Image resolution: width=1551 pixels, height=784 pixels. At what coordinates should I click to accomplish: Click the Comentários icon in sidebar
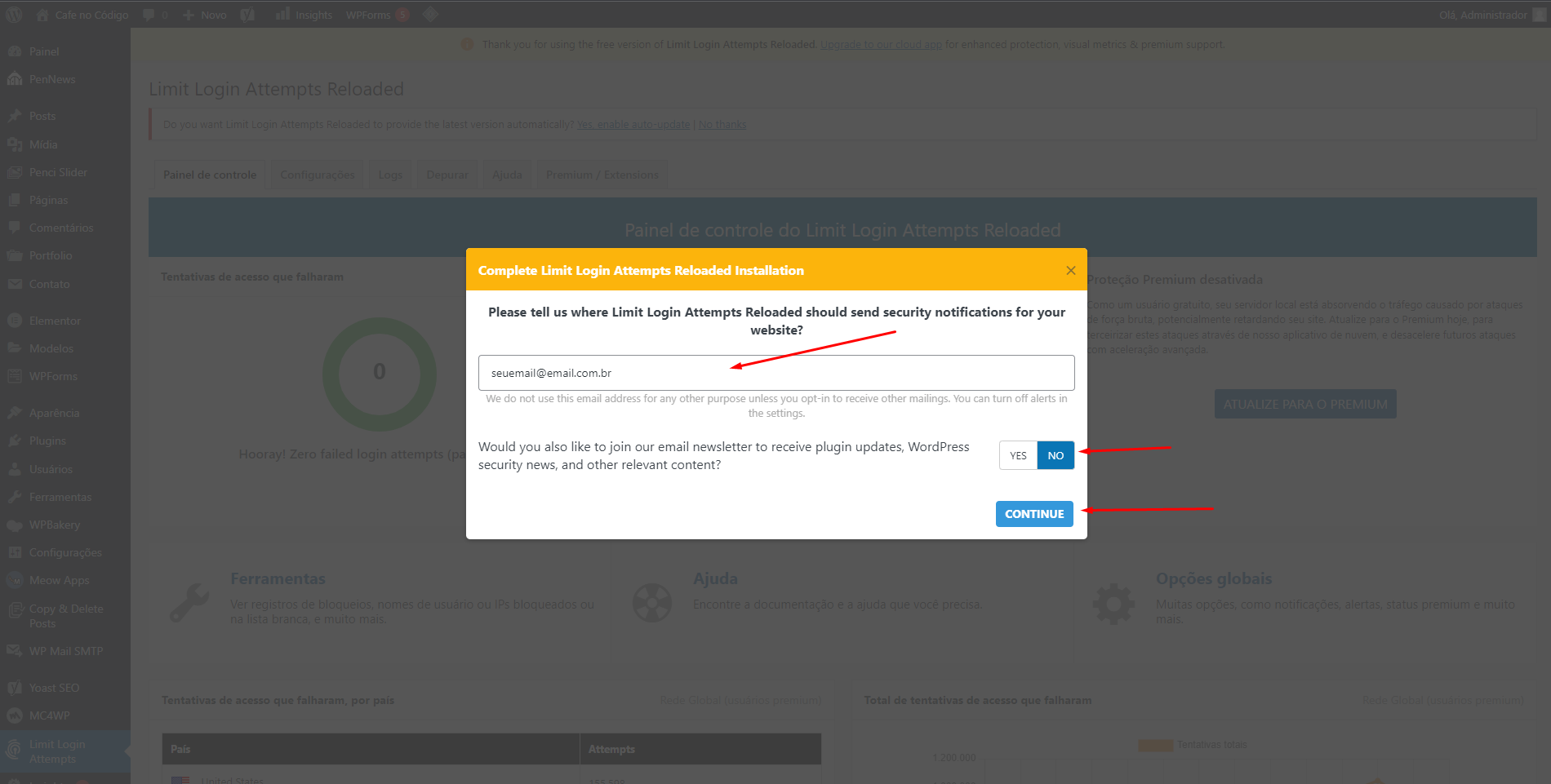pos(15,228)
